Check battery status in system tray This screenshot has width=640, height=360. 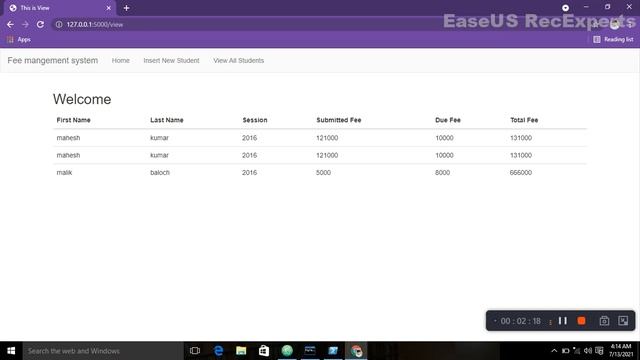click(x=565, y=351)
